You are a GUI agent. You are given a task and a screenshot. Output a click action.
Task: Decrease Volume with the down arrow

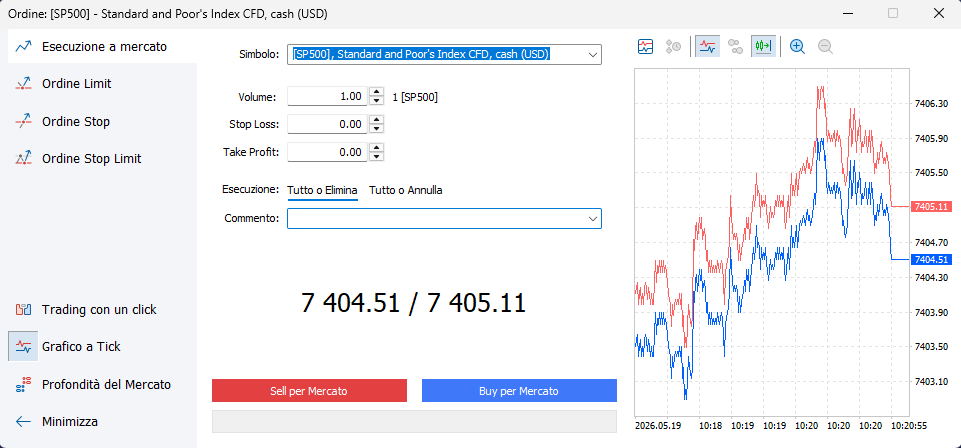pyautogui.click(x=377, y=101)
